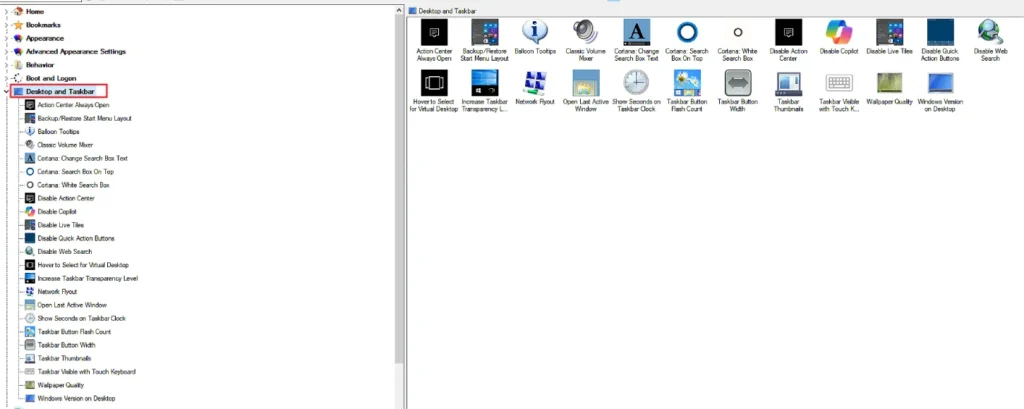Expand the Boot and Logon node

(7, 78)
